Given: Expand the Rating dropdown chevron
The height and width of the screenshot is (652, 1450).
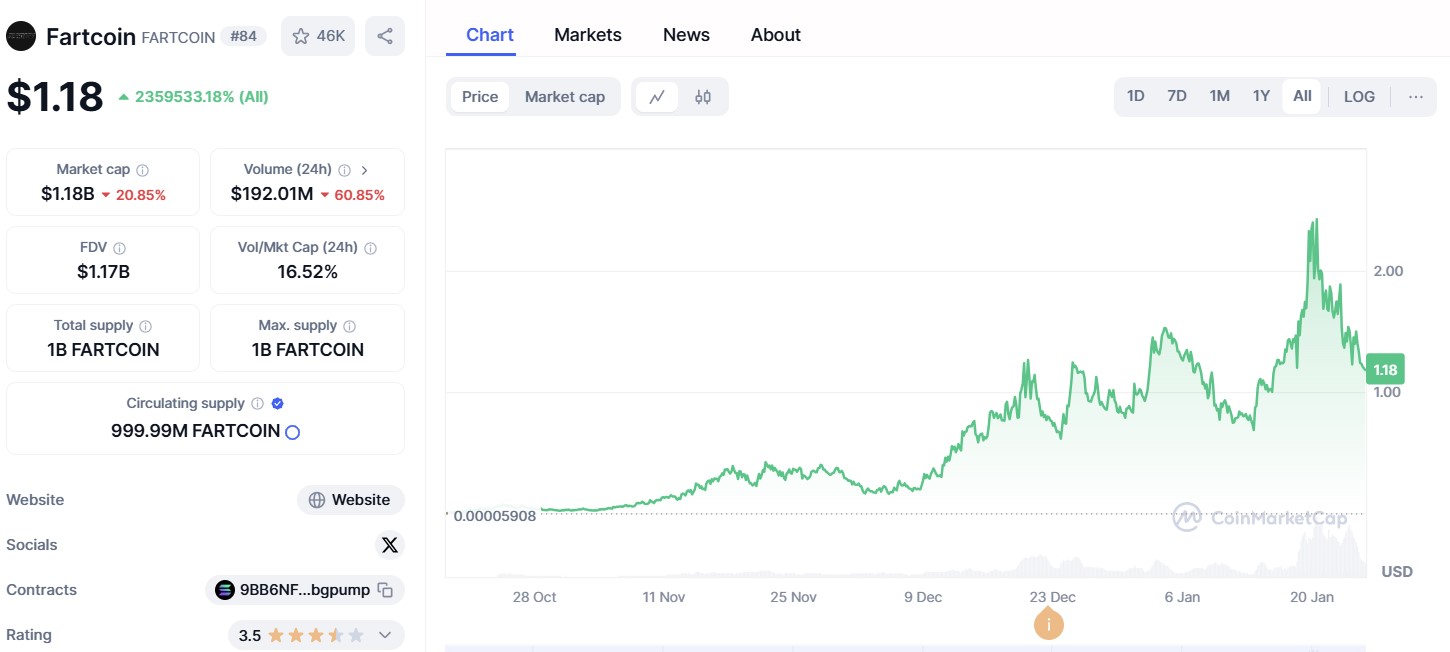Looking at the screenshot, I should pyautogui.click(x=385, y=634).
